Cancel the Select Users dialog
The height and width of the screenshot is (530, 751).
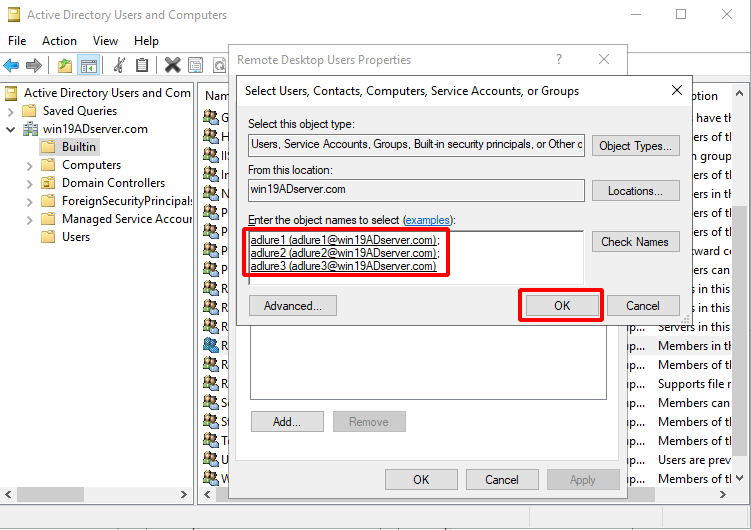click(643, 306)
